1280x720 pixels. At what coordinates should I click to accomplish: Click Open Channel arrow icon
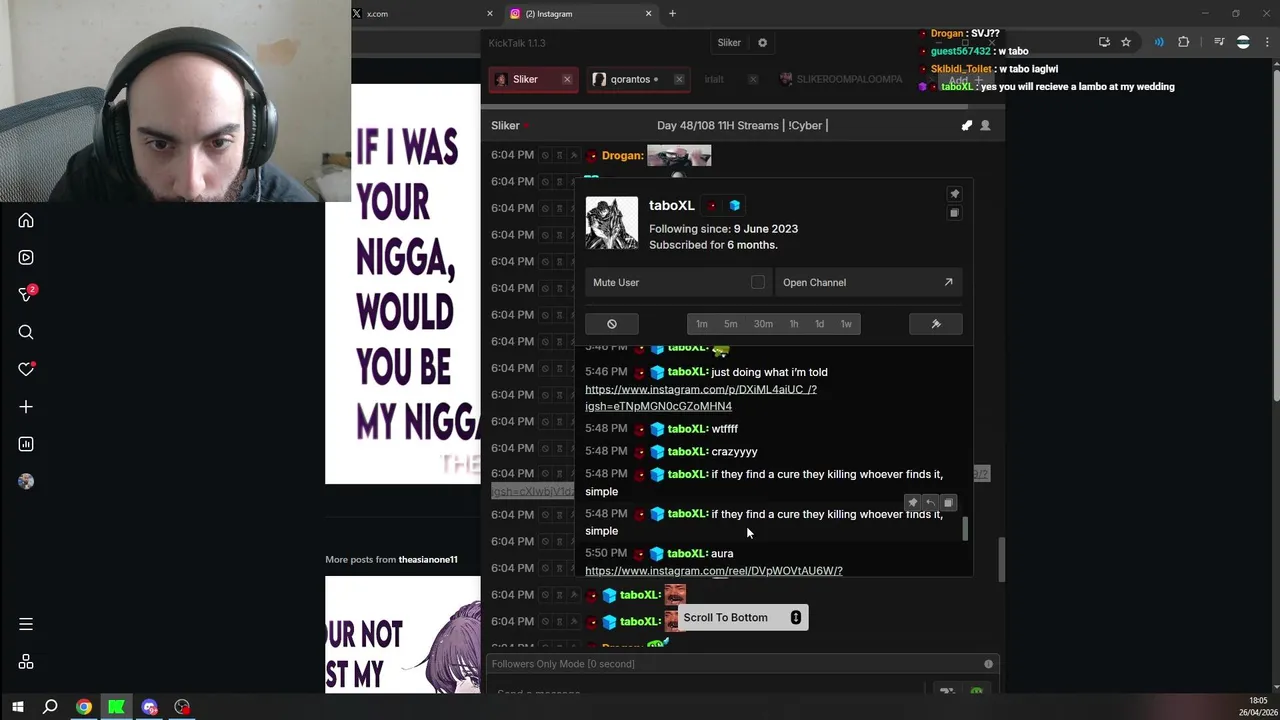click(948, 282)
